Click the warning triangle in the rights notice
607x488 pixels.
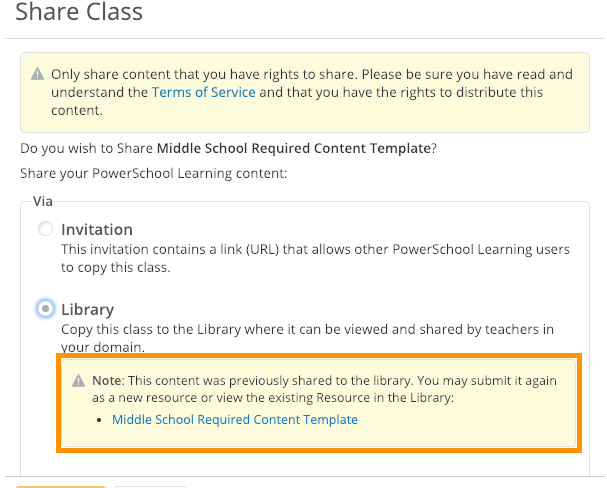[37, 75]
